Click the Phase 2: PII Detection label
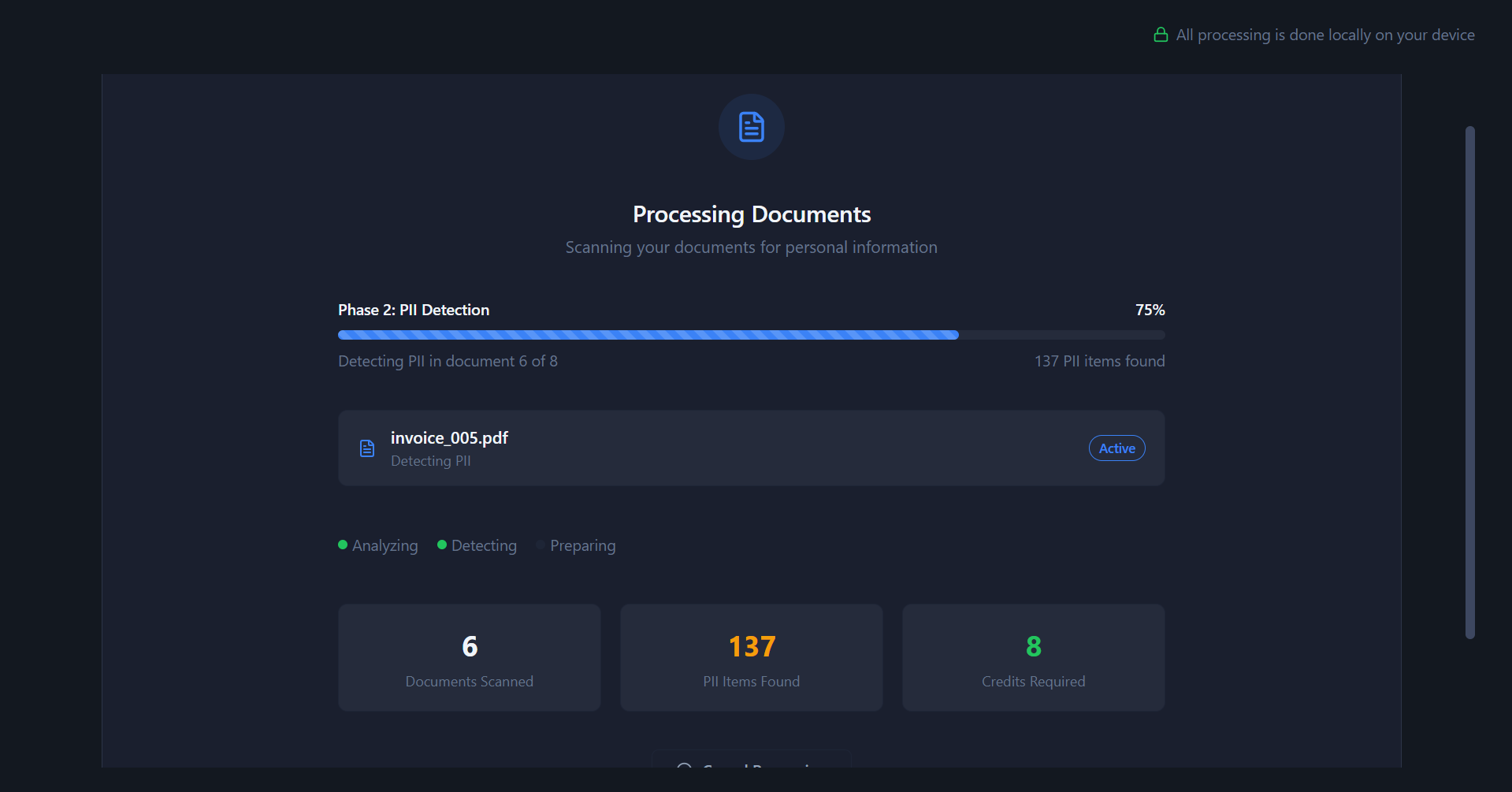The image size is (1512, 792). (414, 310)
